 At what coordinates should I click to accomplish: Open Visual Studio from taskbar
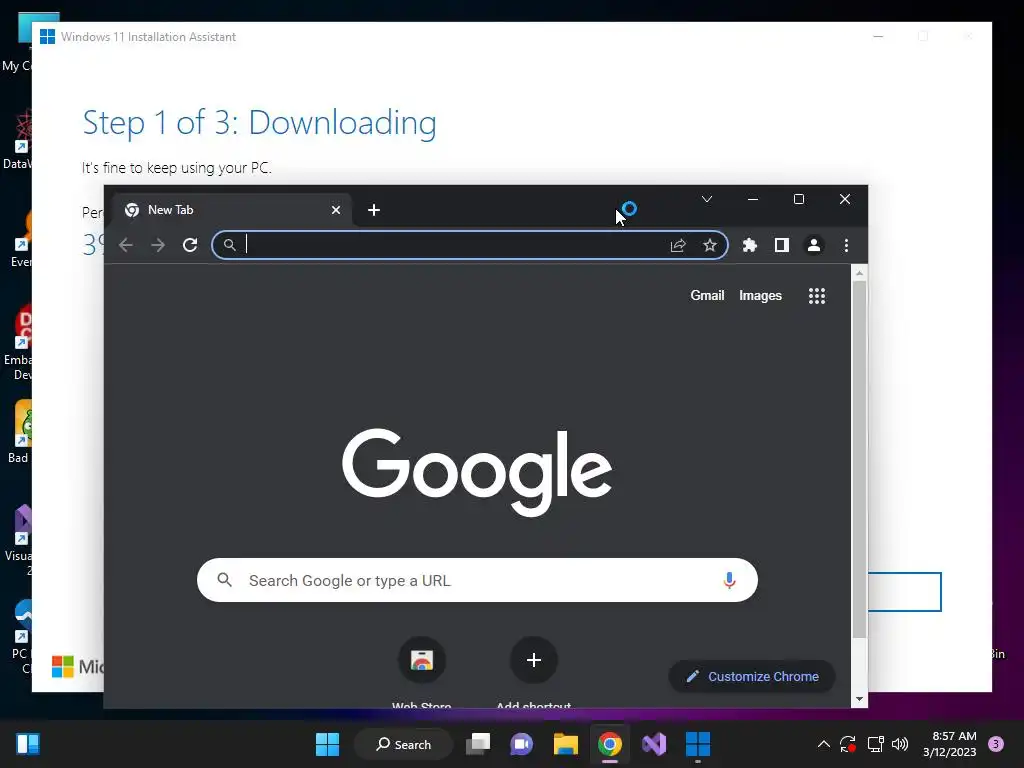(654, 744)
